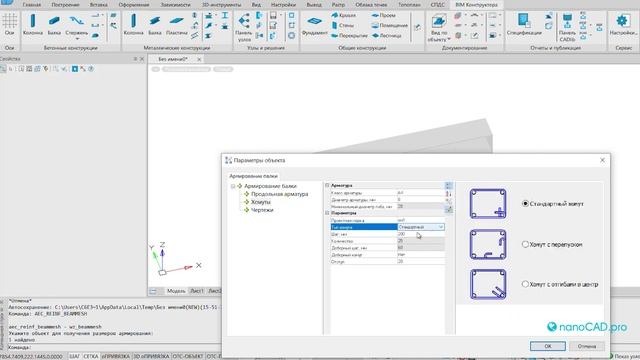
Task: Click the Армирование балки dialog tab
Action: 253,176
